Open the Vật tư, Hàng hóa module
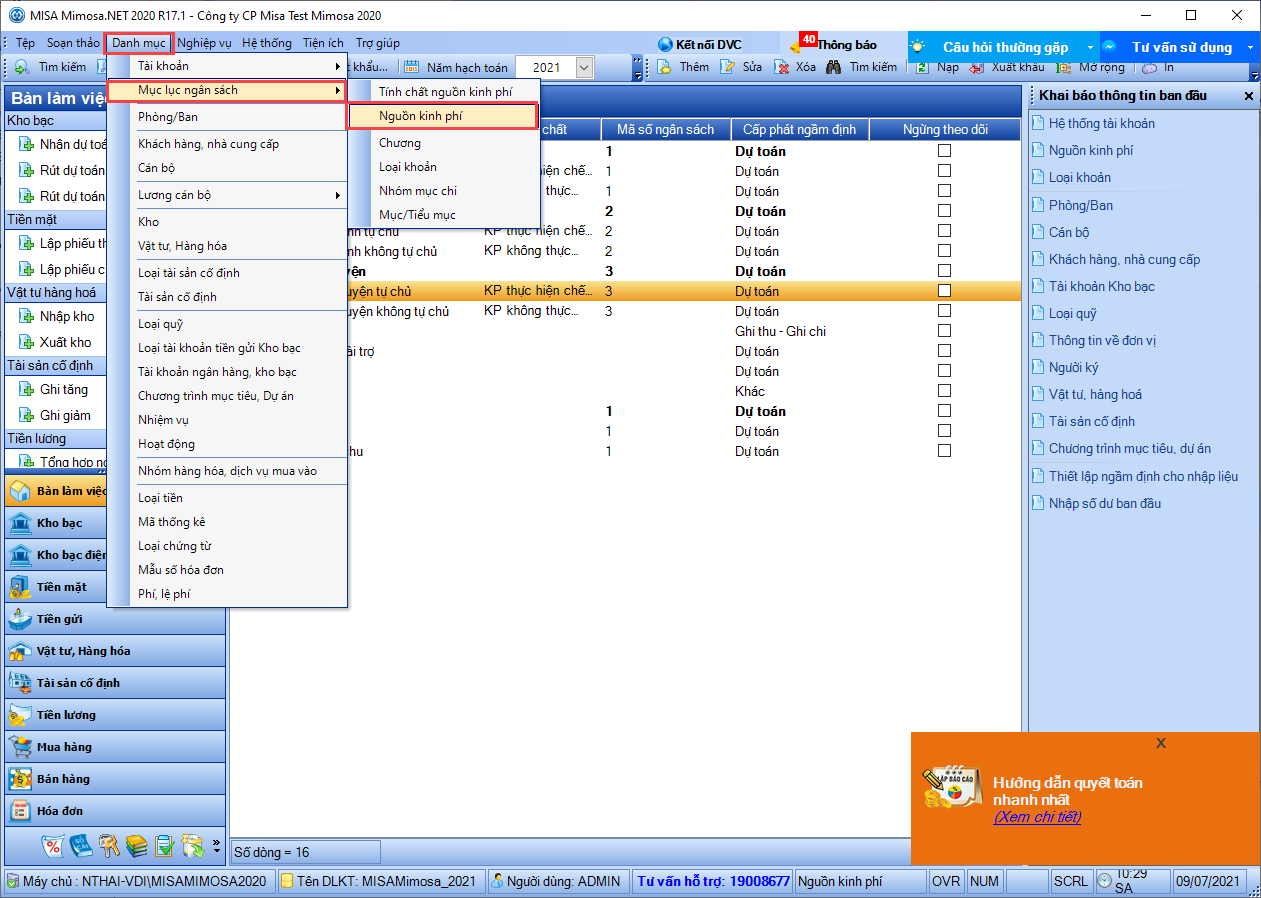 pos(115,651)
